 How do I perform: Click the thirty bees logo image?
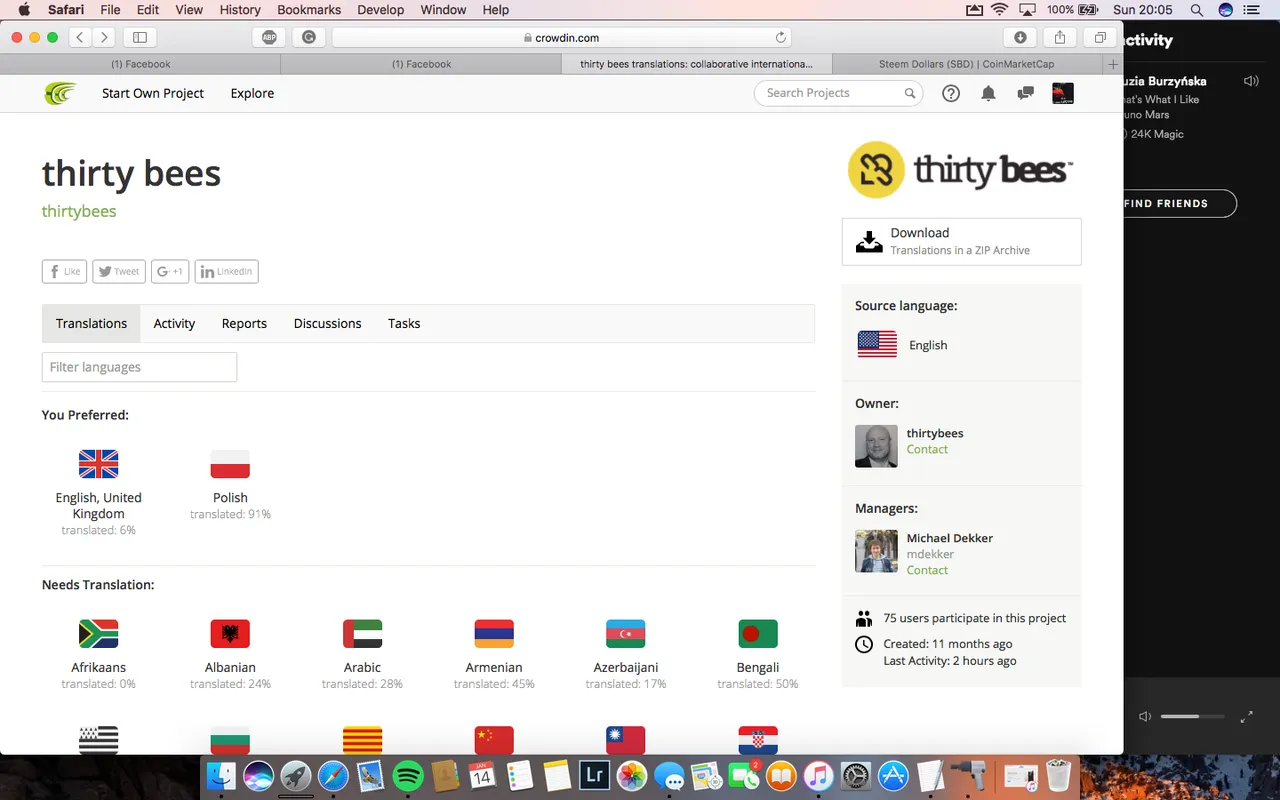[960, 170]
